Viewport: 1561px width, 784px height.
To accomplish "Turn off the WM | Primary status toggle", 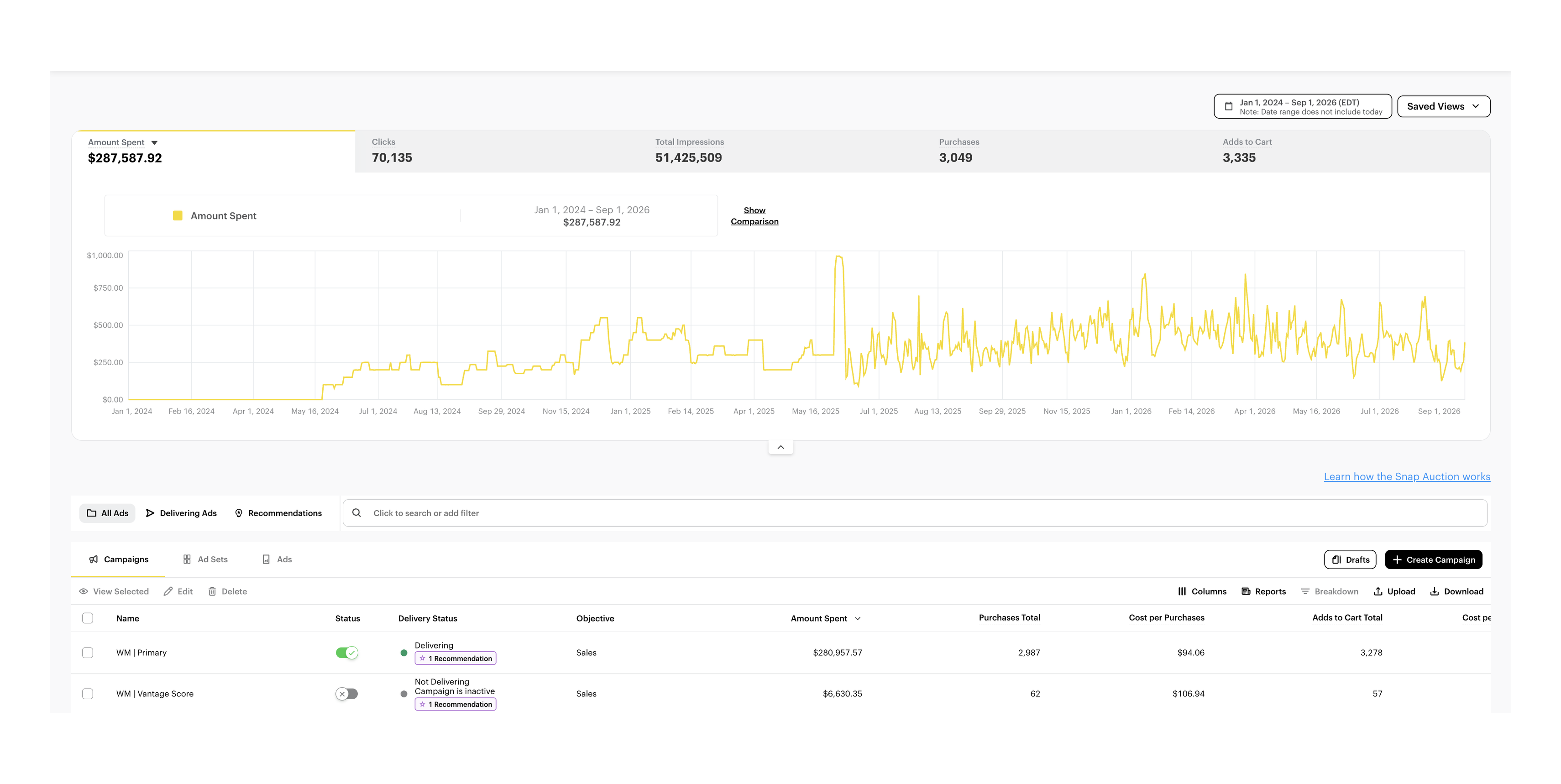I will [x=347, y=653].
